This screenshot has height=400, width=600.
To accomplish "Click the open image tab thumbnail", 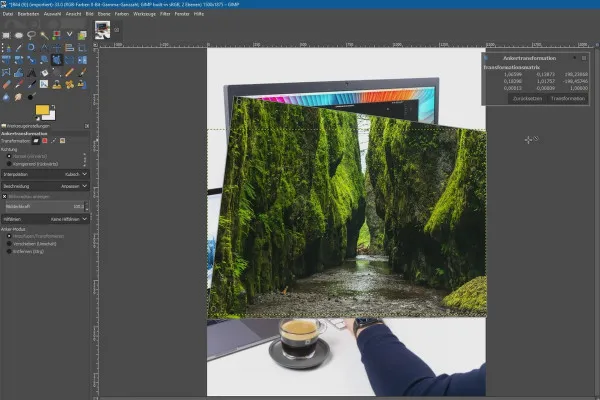I will click(103, 29).
